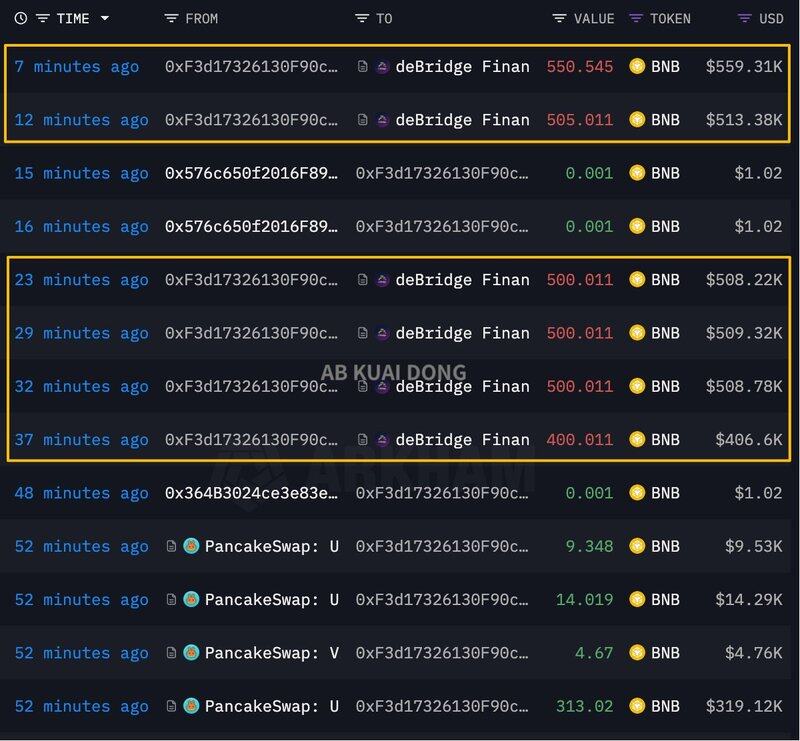
Task: Click the 400.011 value cell
Action: tap(580, 440)
